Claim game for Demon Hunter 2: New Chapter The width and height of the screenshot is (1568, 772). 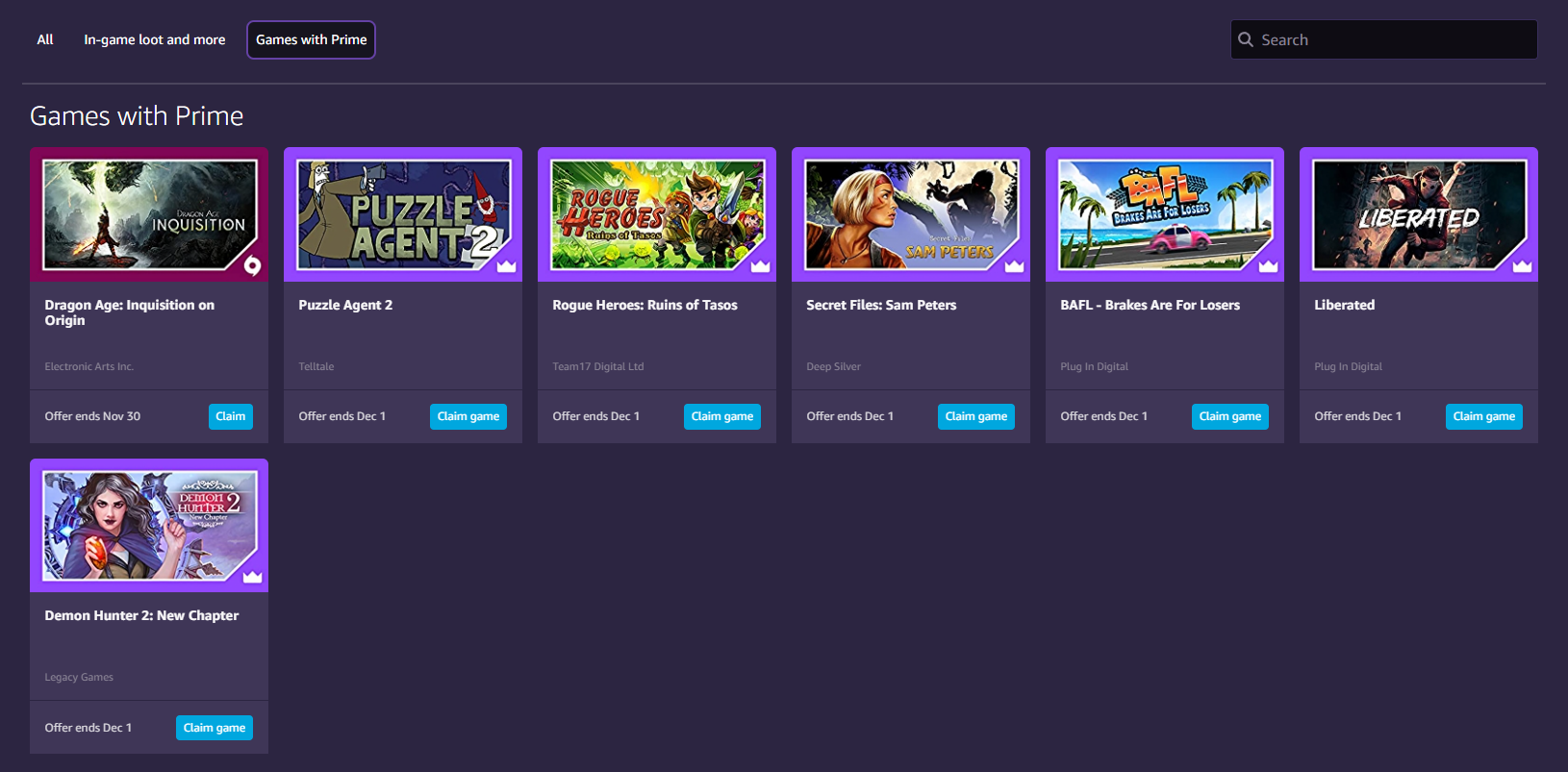tap(215, 728)
